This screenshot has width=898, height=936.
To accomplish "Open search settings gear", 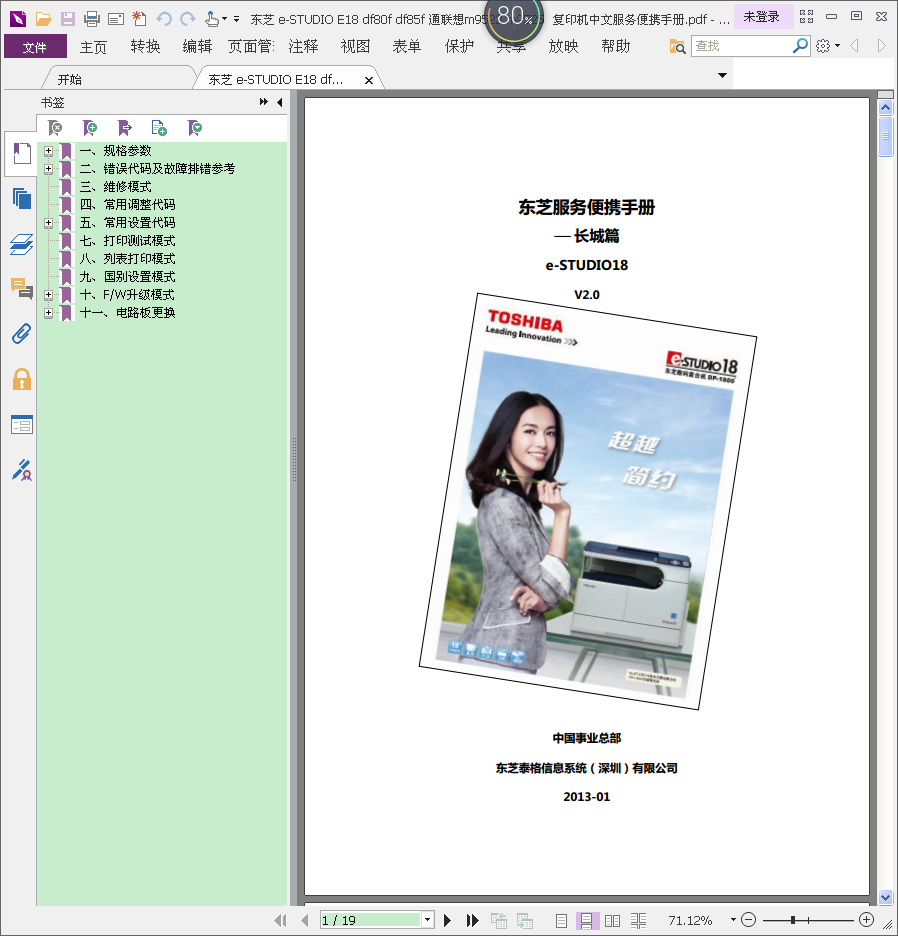I will click(x=823, y=46).
